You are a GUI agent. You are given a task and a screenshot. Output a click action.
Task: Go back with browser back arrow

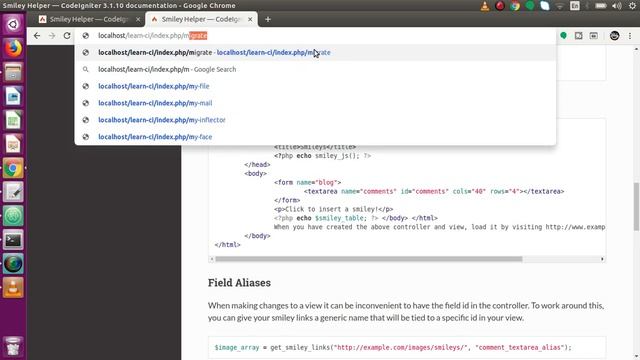coord(37,36)
